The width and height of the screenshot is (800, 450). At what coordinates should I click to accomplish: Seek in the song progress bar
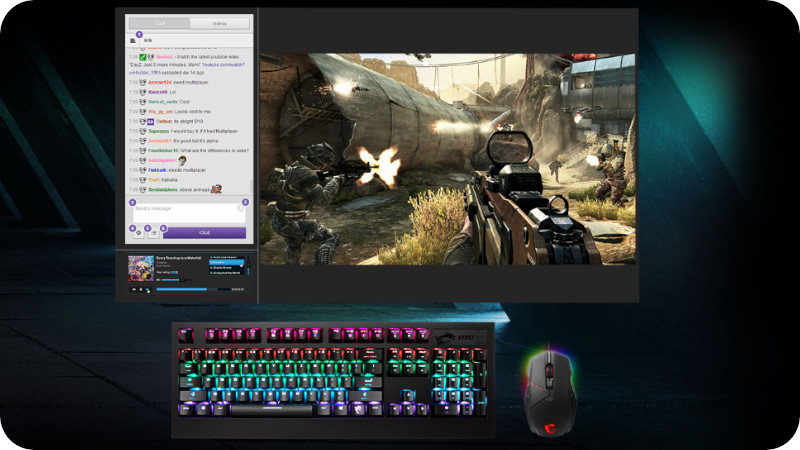coord(193,289)
